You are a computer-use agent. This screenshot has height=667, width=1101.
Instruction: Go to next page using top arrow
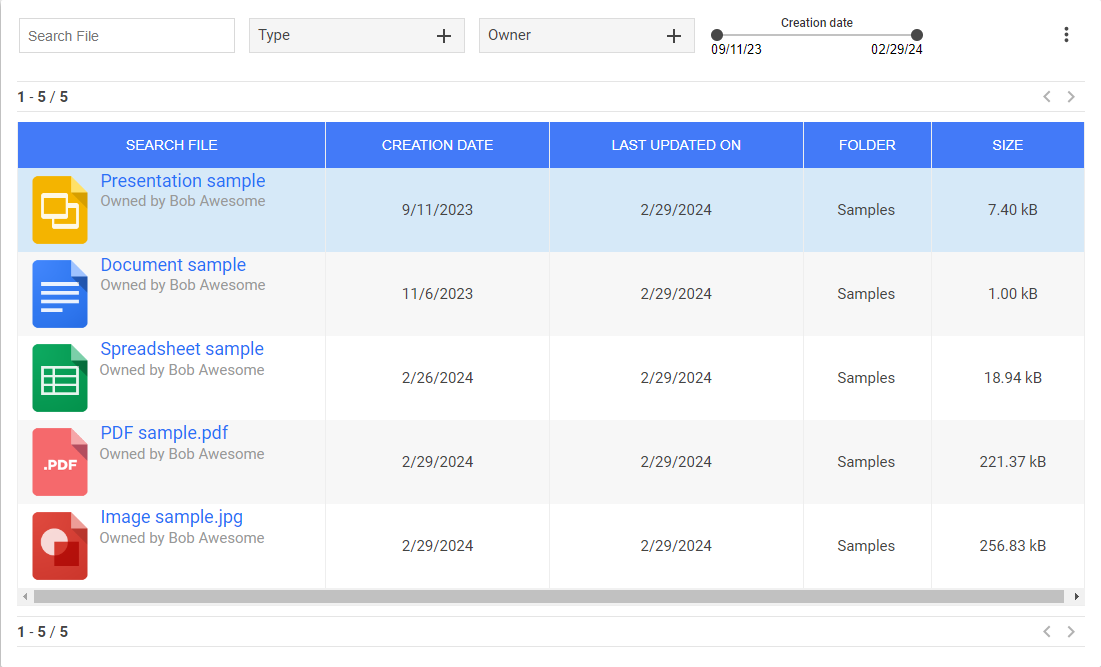tap(1071, 97)
